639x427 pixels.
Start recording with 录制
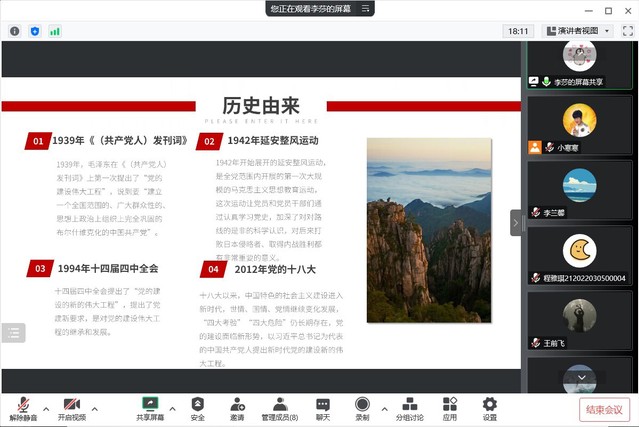coord(362,409)
